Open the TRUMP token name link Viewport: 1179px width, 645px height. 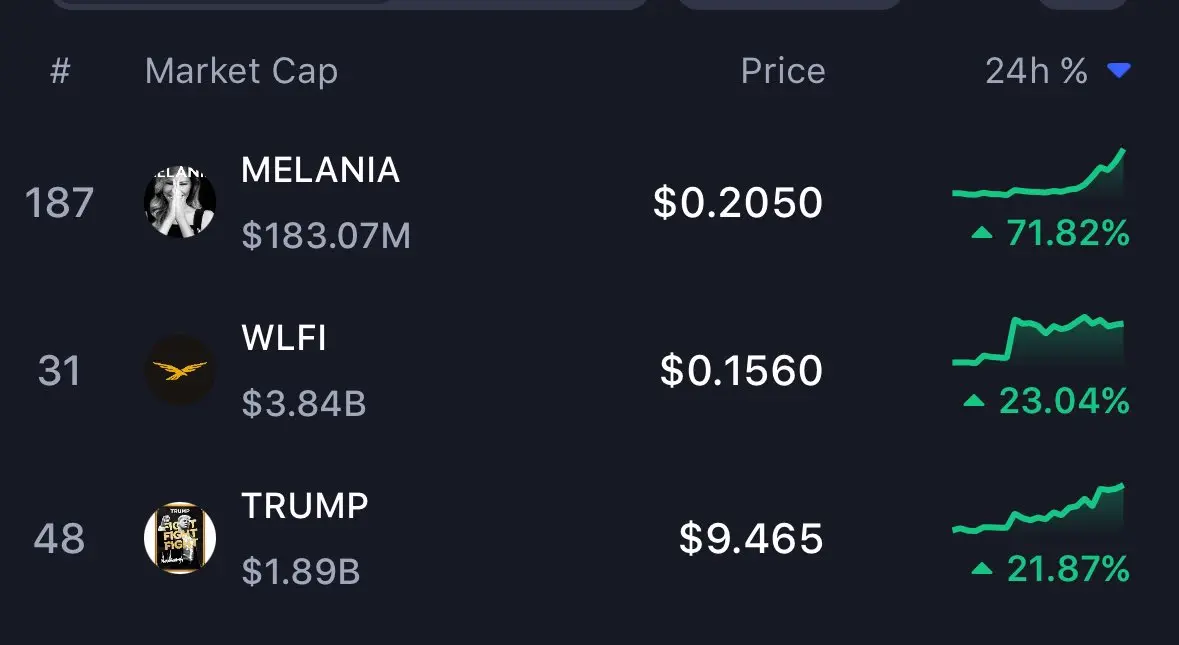pyautogui.click(x=305, y=506)
